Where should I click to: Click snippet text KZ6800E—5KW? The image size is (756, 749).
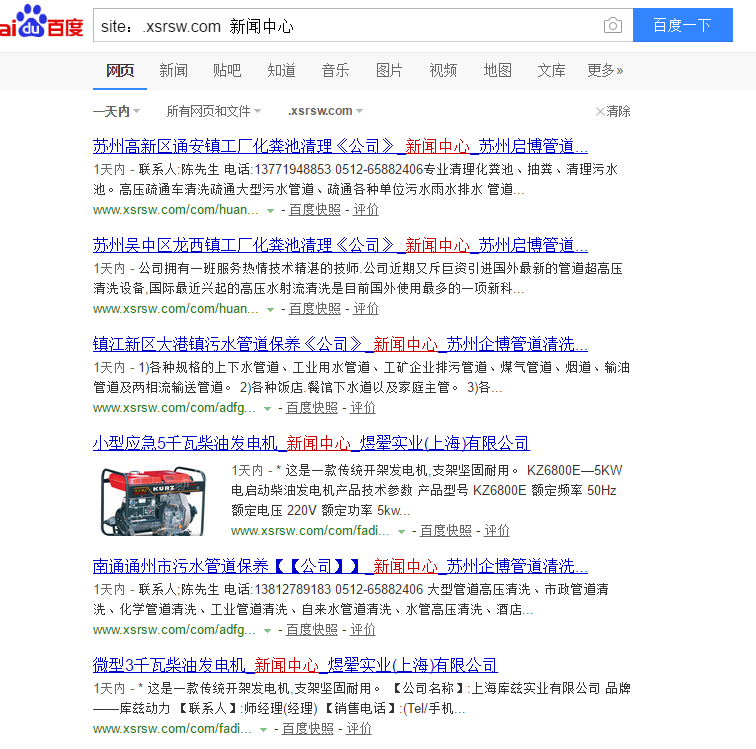(574, 471)
